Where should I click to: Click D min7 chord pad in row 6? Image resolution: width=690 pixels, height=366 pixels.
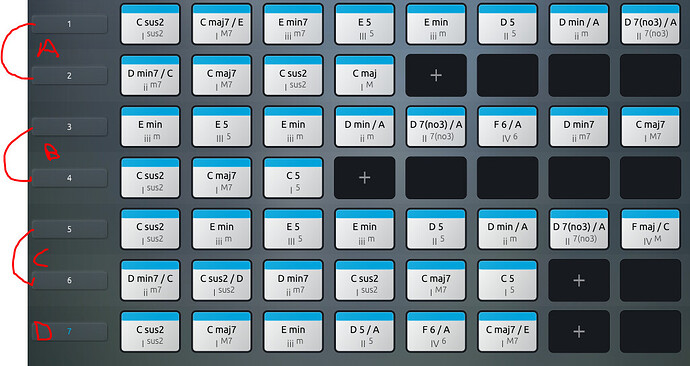tap(293, 280)
